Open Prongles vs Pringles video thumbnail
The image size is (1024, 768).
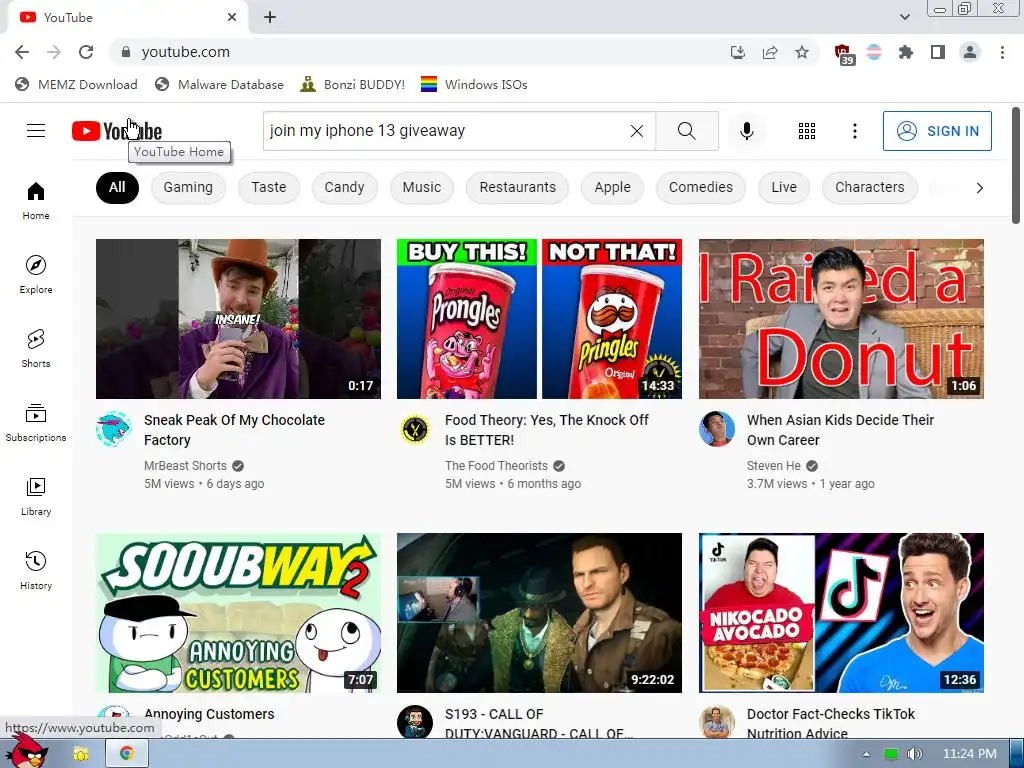click(x=539, y=319)
